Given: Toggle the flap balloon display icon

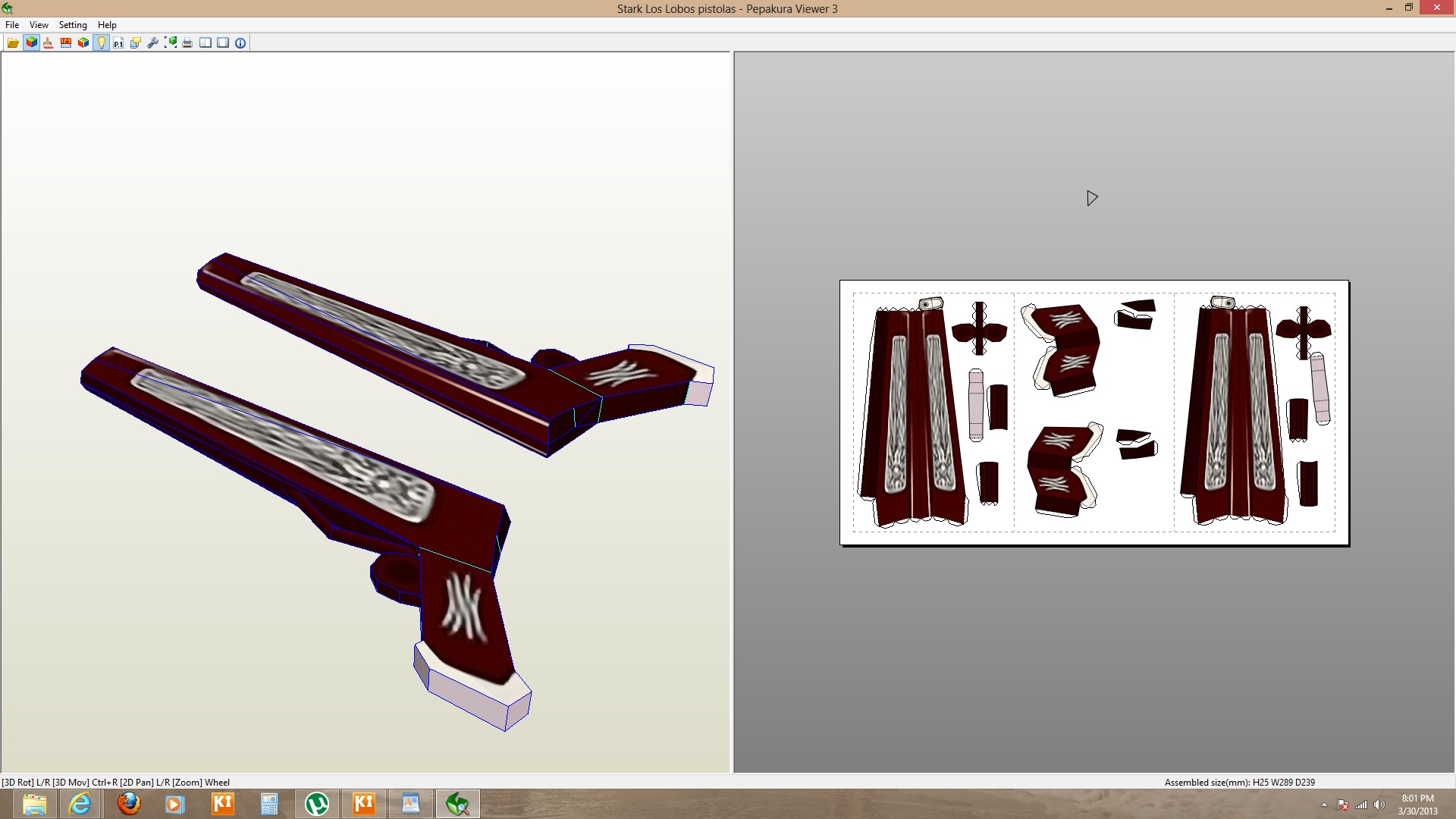Looking at the screenshot, I should 135,43.
